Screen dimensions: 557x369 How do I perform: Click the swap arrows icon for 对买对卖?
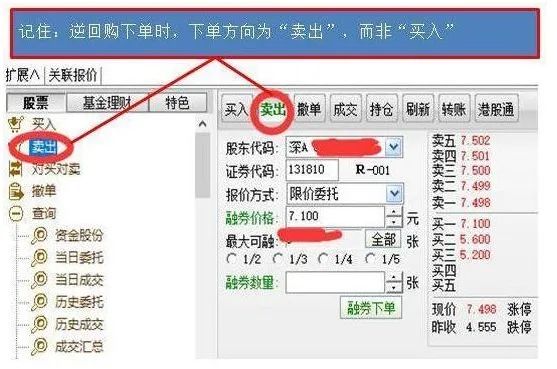point(15,169)
